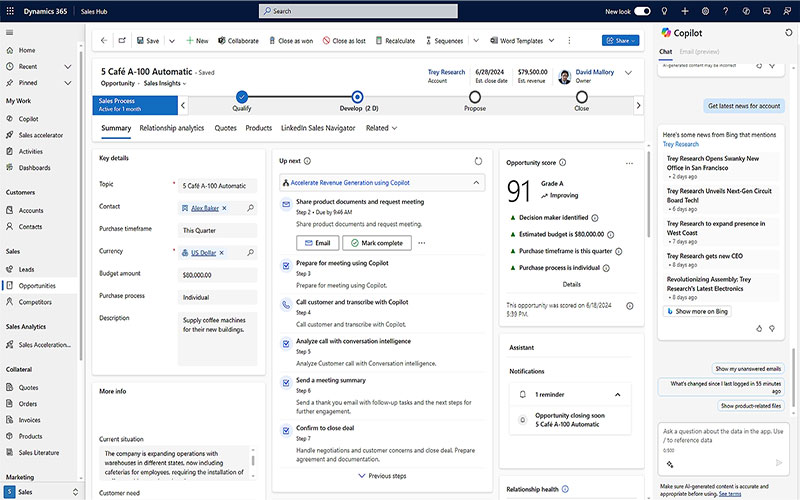
Task: Open Sequences dropdown arrow
Action: coord(476,40)
